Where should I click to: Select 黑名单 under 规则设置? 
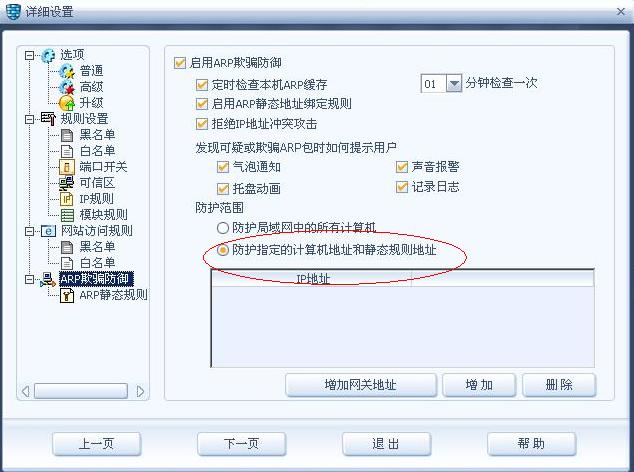97,135
